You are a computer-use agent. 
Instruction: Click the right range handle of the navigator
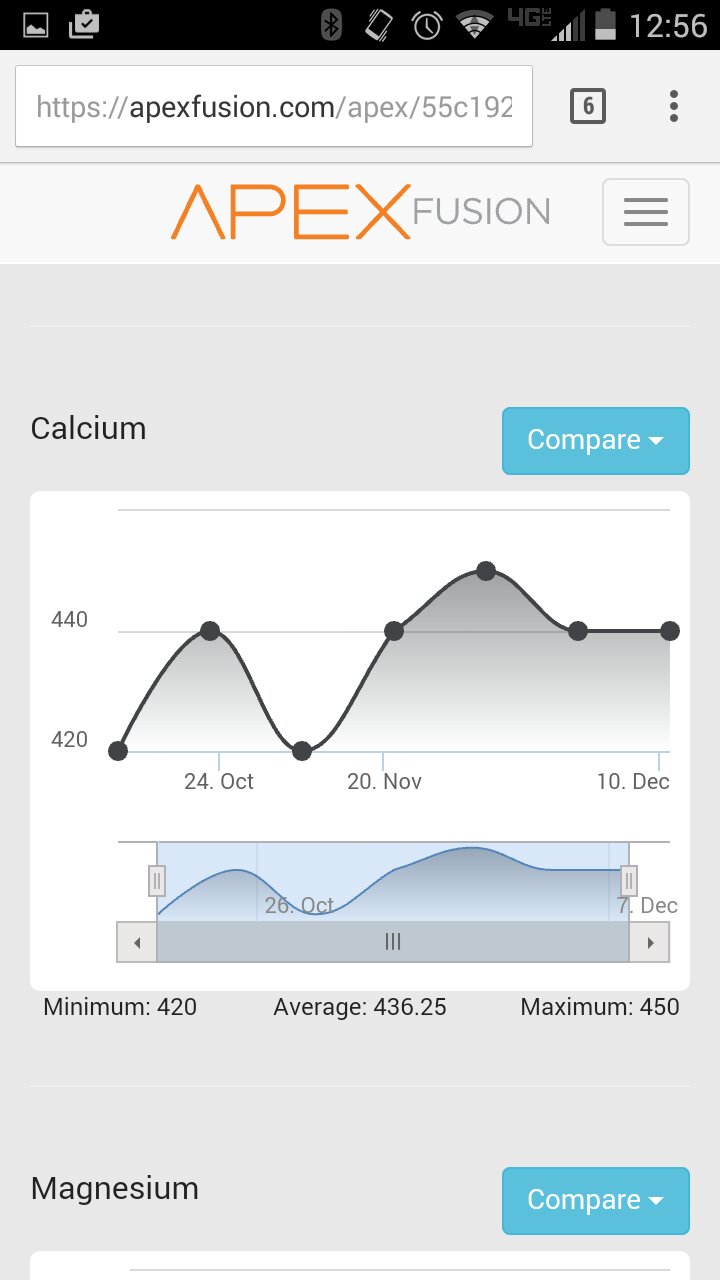click(x=629, y=881)
